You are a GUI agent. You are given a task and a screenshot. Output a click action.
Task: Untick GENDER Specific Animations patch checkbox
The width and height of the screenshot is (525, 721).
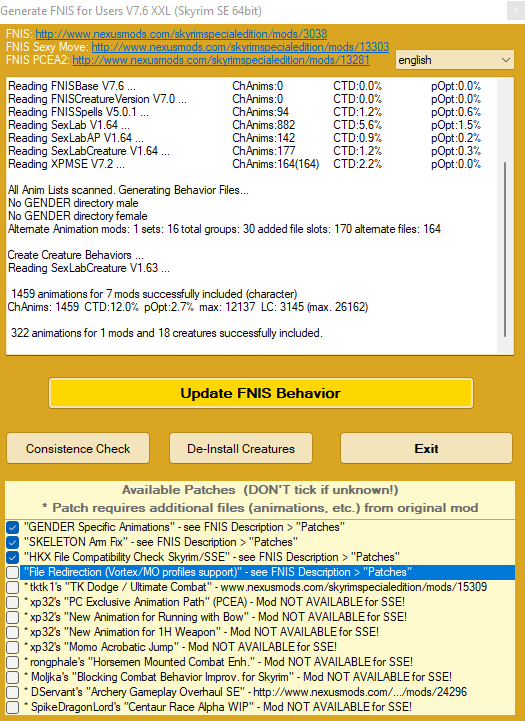point(12,527)
